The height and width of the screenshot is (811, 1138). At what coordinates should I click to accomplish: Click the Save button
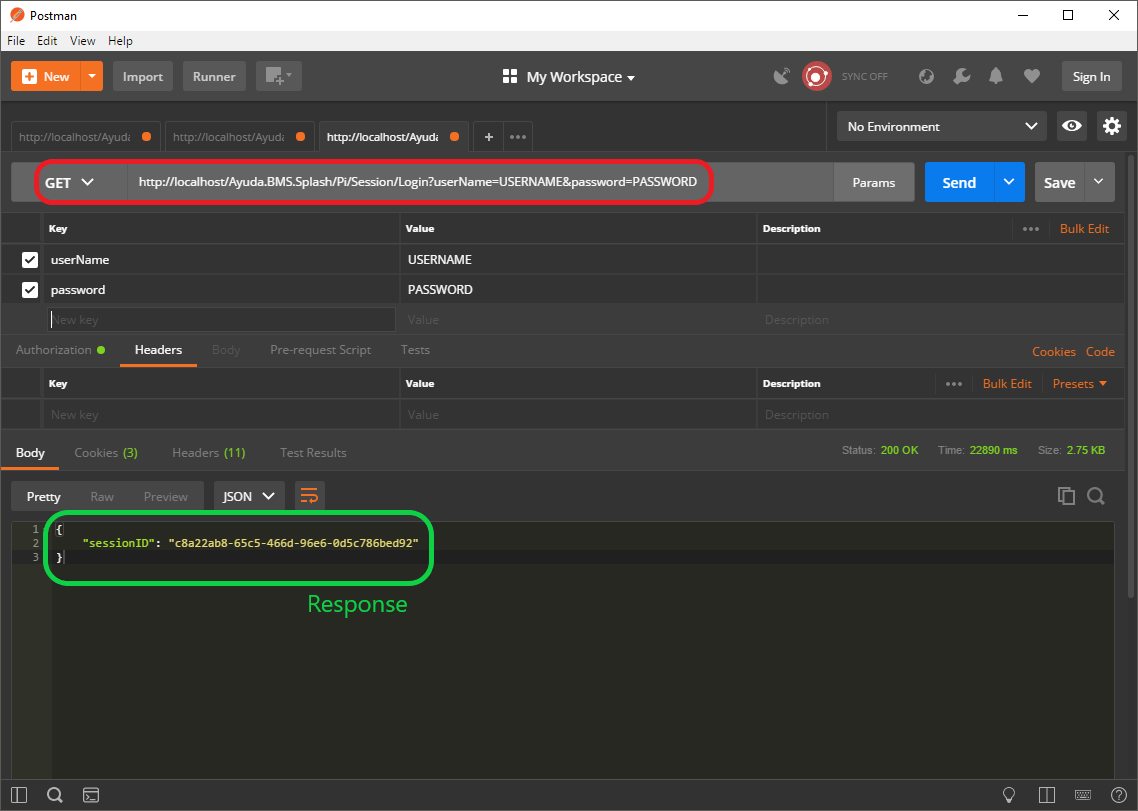point(1060,182)
